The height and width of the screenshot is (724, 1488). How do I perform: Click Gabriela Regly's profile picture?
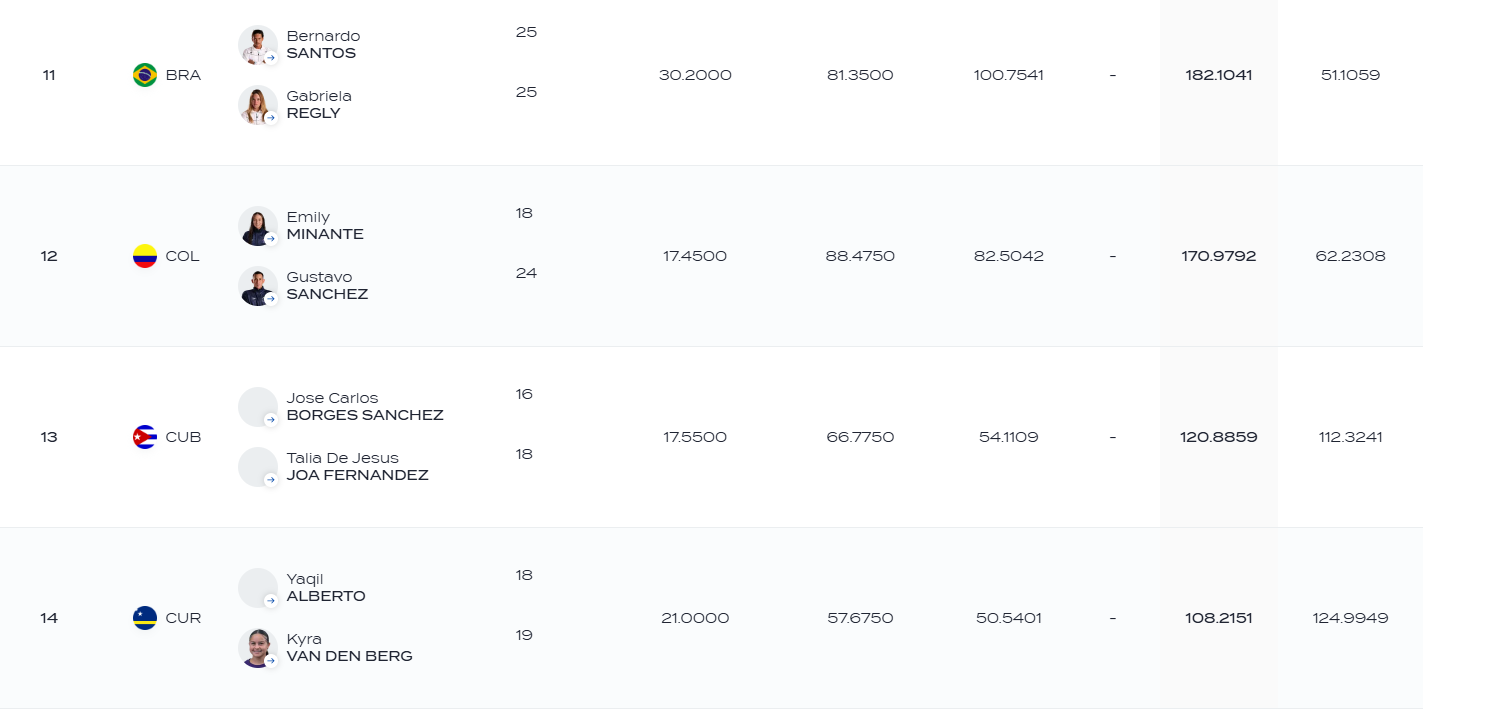[x=258, y=105]
